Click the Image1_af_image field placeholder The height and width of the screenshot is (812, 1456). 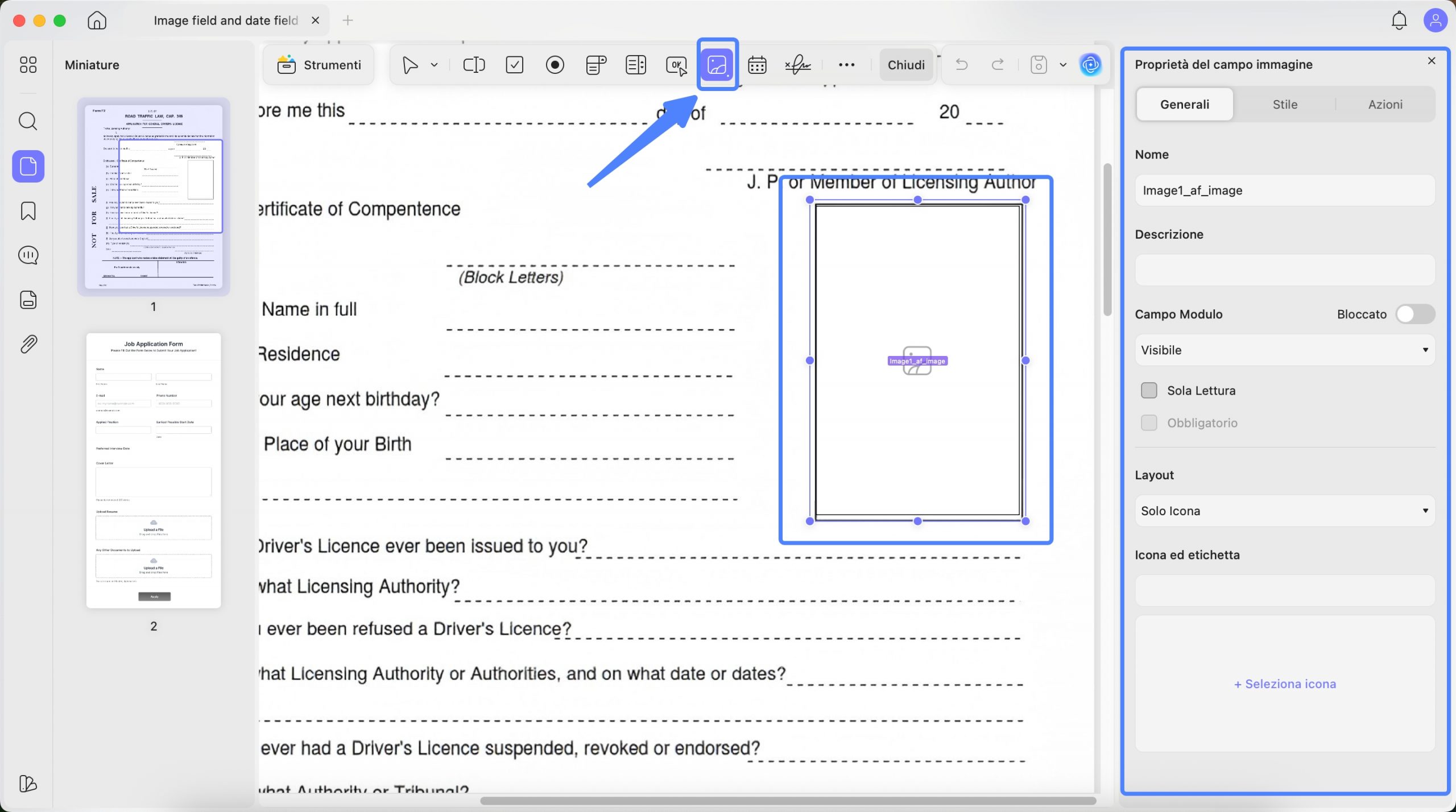coord(917,361)
